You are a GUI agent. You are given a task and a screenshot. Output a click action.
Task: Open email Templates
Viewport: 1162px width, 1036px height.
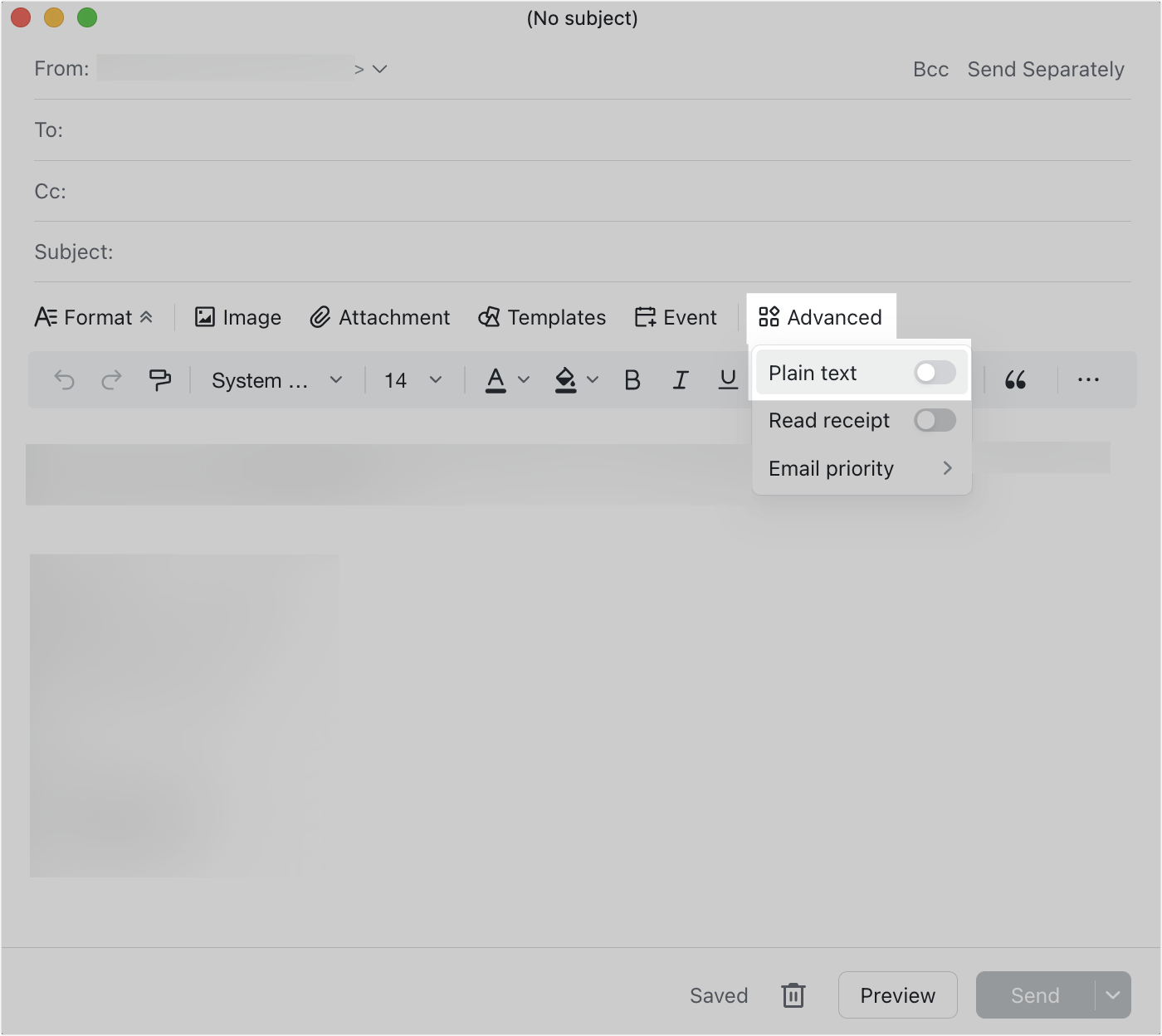(542, 317)
